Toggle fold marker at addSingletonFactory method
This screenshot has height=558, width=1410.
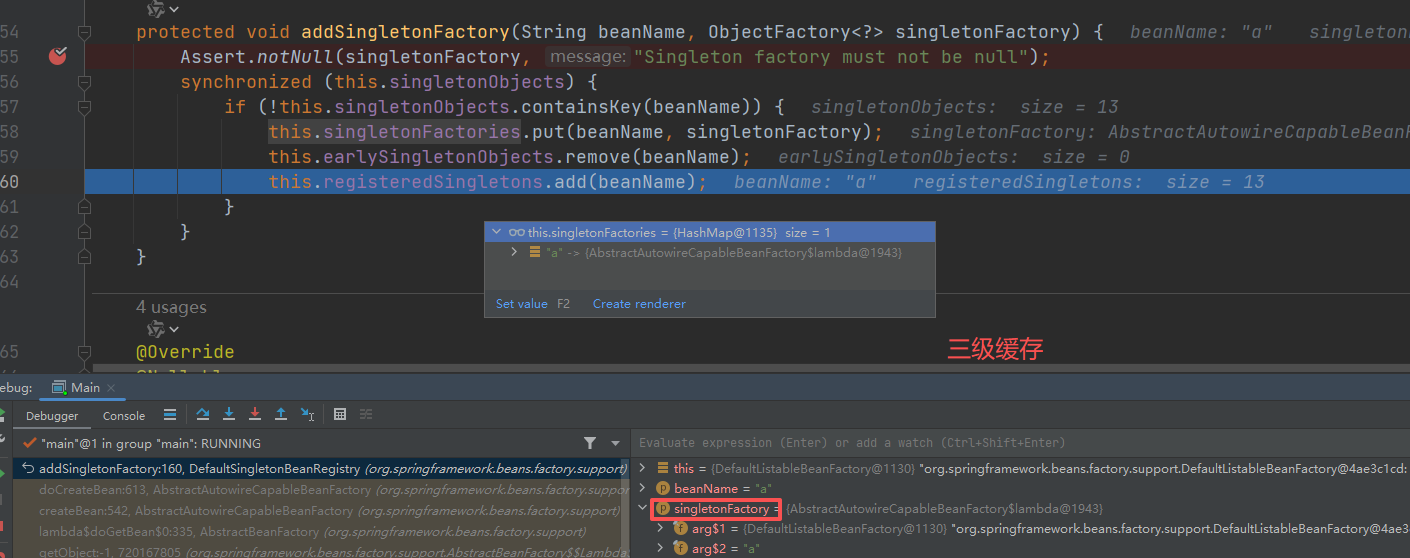tap(84, 32)
